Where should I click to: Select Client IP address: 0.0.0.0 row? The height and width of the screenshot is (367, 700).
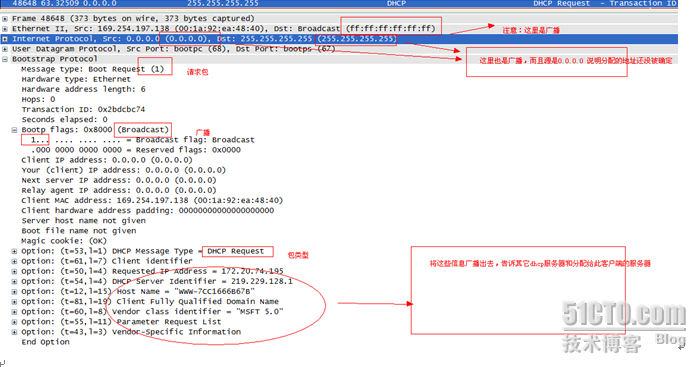[107, 160]
